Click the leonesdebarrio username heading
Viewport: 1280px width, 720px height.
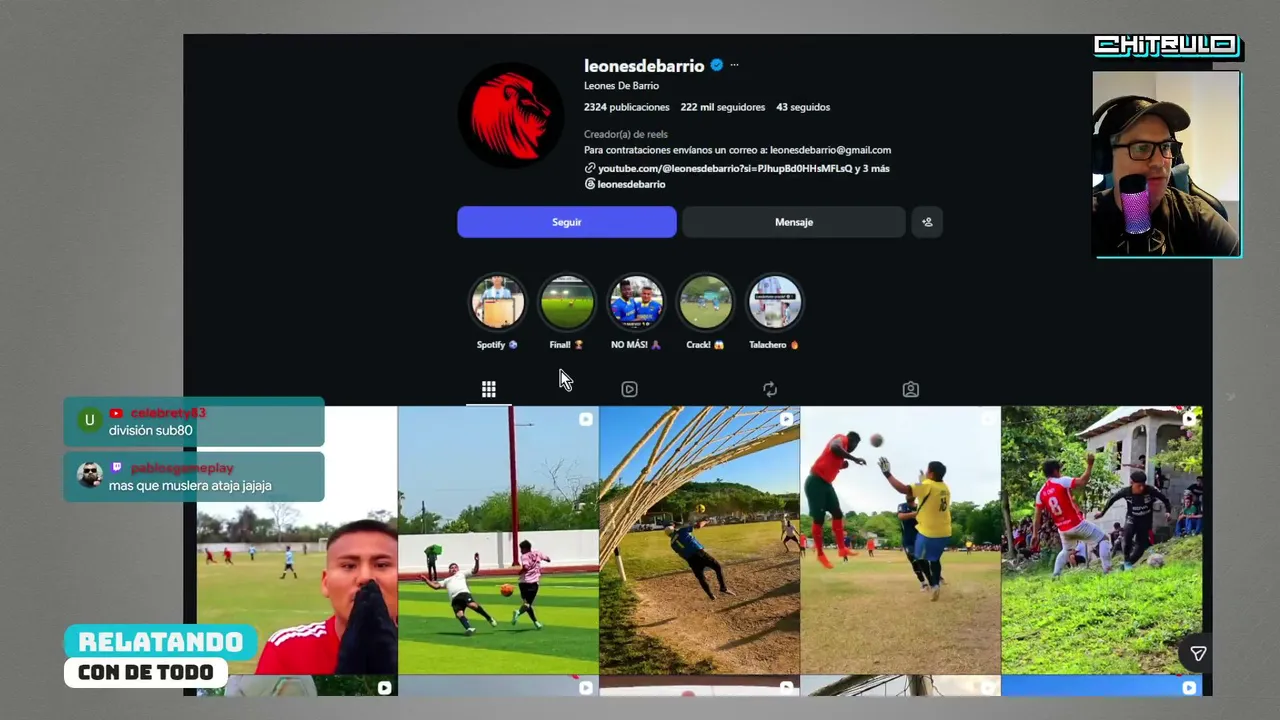[644, 66]
